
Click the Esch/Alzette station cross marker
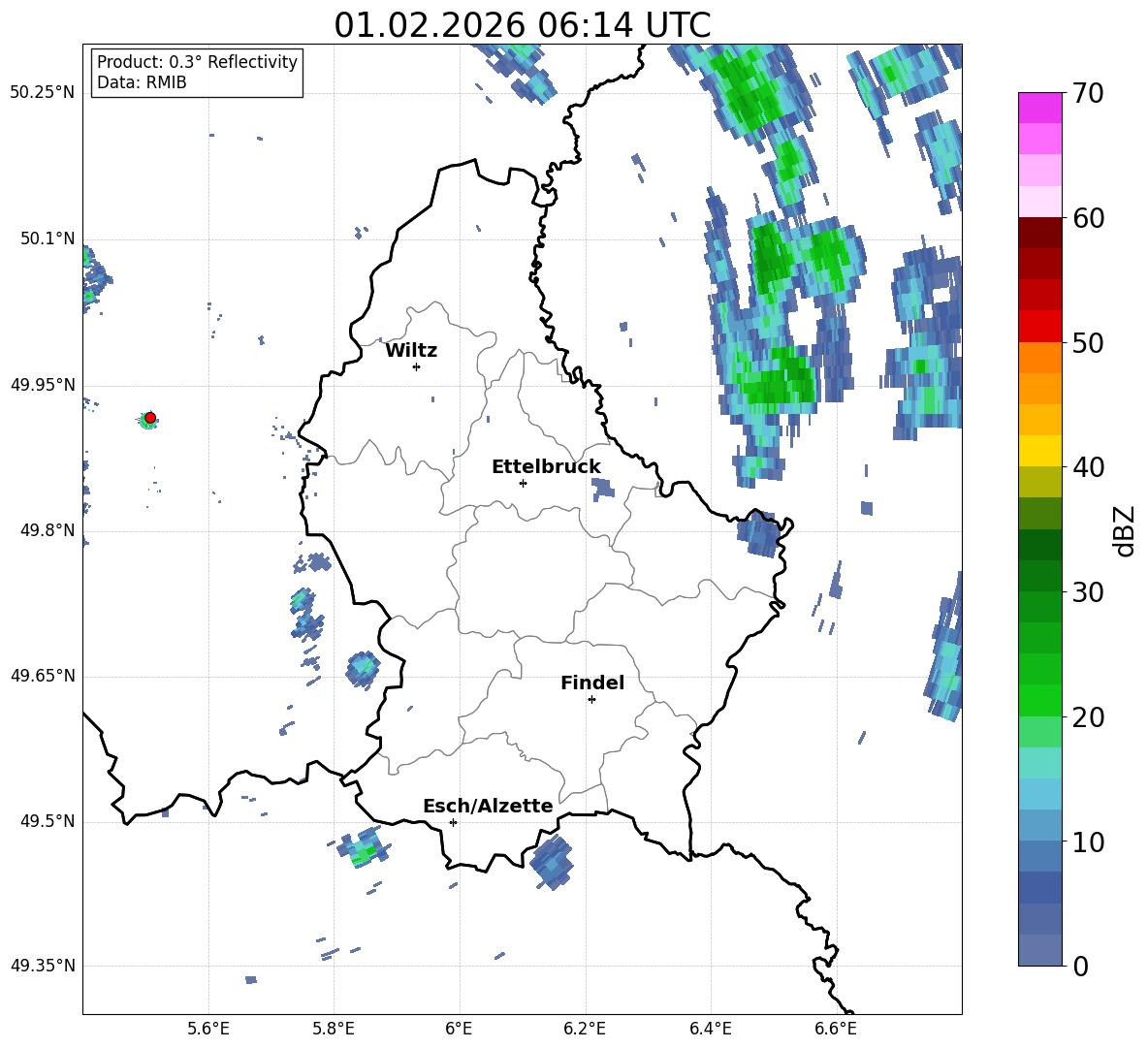453,822
